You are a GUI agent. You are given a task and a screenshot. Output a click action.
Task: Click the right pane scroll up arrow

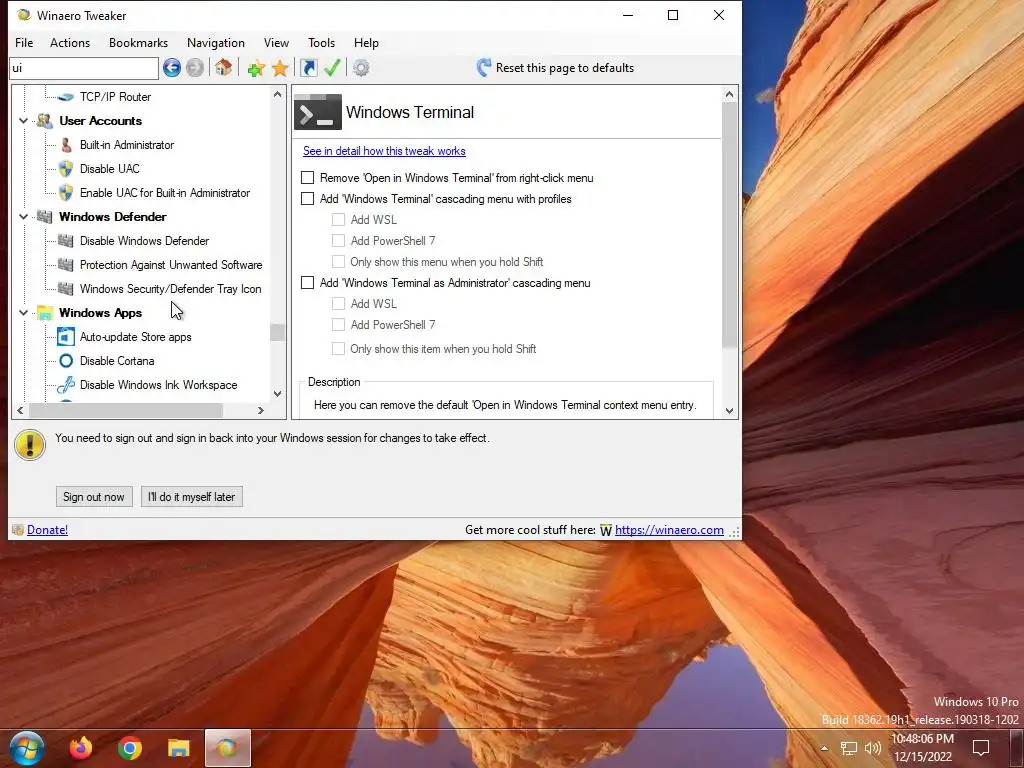(x=729, y=95)
